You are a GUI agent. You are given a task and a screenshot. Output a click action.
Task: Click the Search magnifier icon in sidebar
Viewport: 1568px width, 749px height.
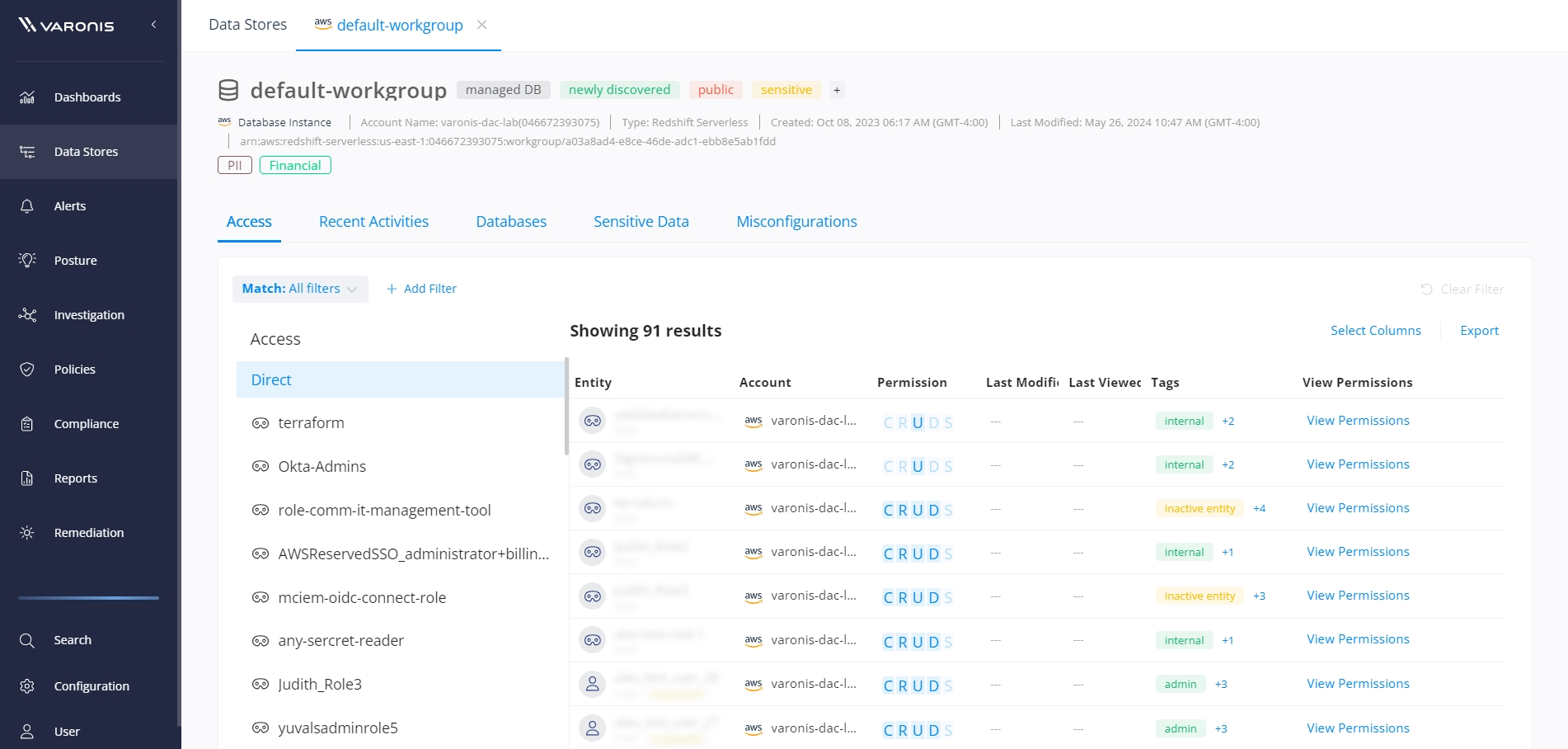pyautogui.click(x=27, y=640)
